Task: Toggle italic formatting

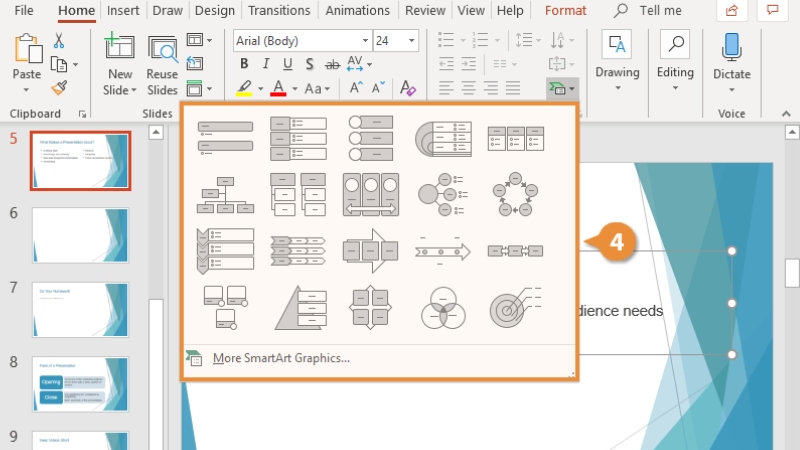Action: [266, 64]
